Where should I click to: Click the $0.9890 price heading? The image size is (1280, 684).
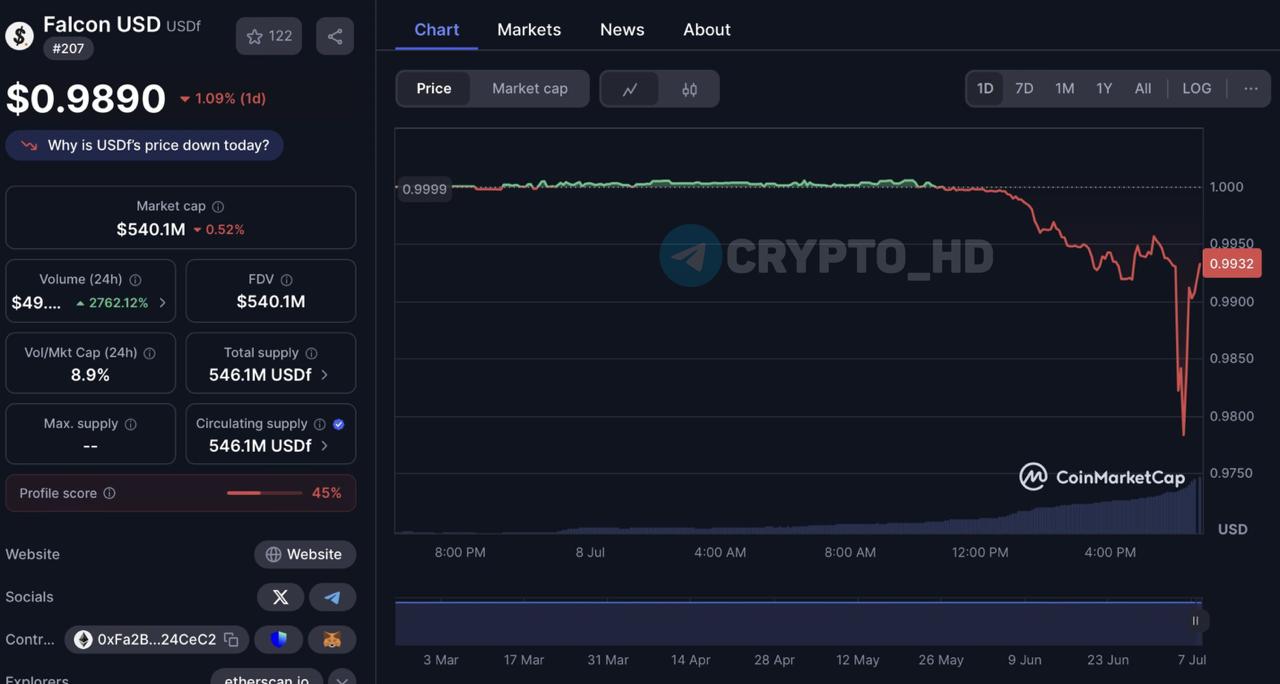click(86, 98)
